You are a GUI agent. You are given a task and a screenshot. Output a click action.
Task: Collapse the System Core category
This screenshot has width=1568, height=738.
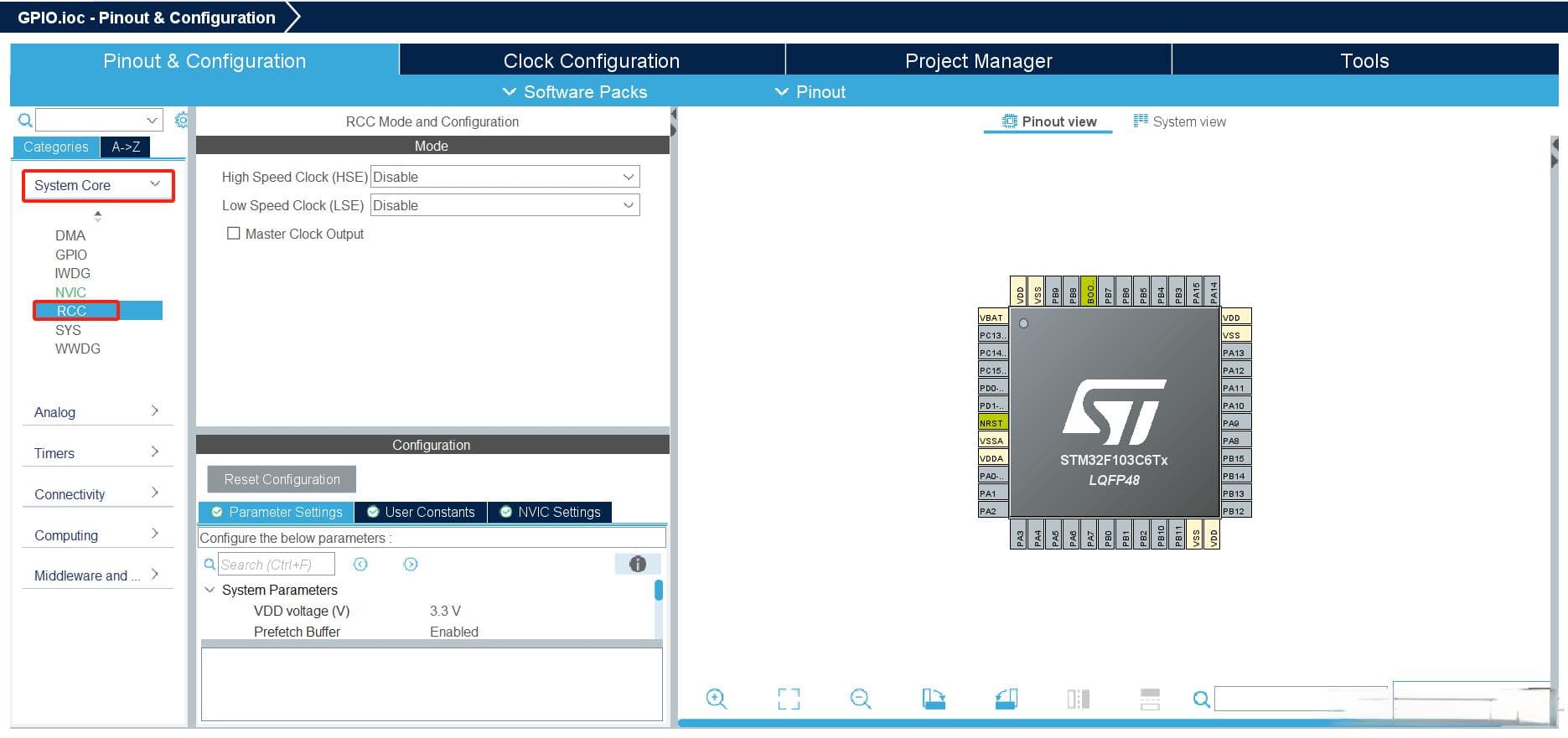coord(98,185)
